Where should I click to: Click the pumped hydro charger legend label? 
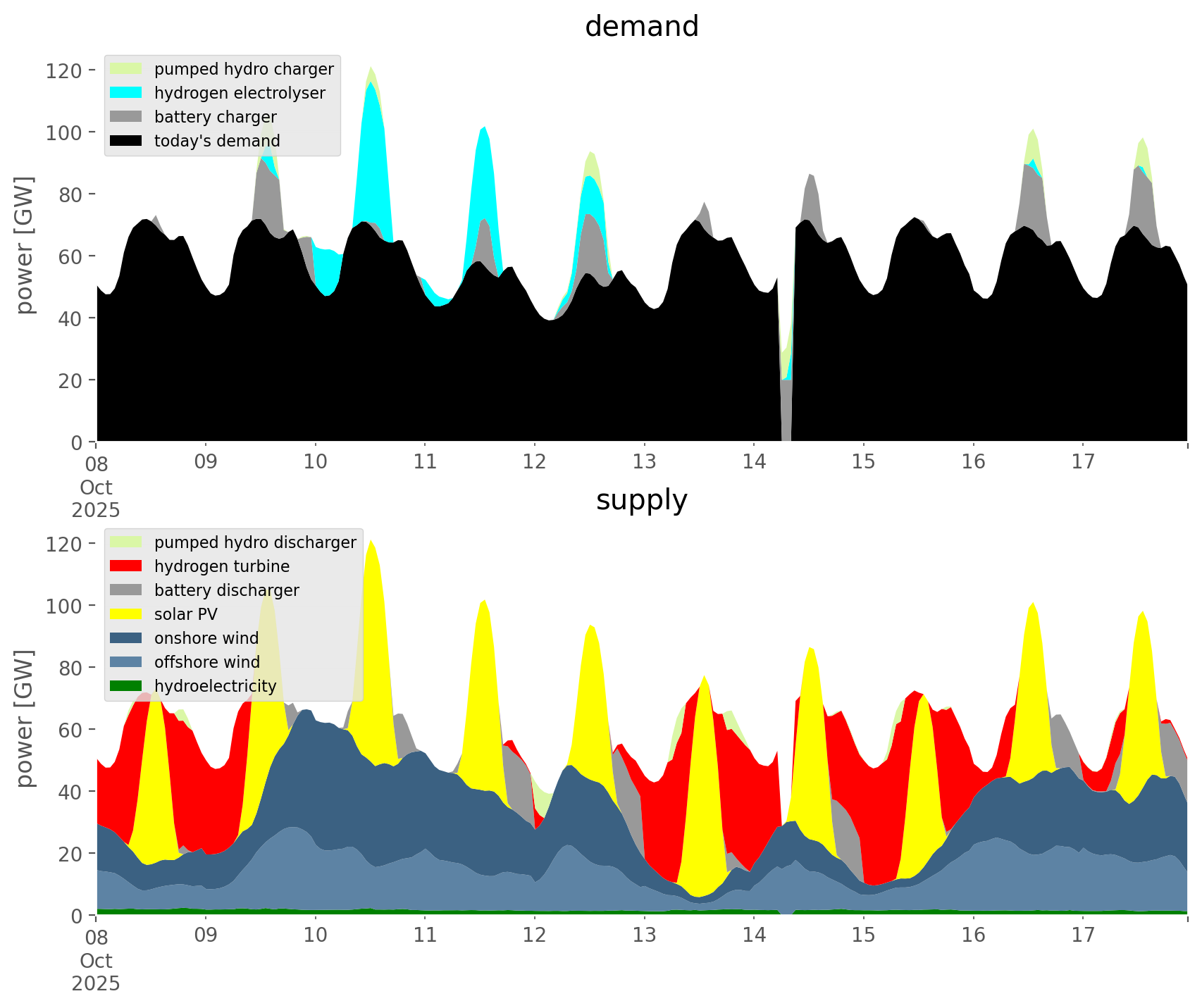coord(244,69)
